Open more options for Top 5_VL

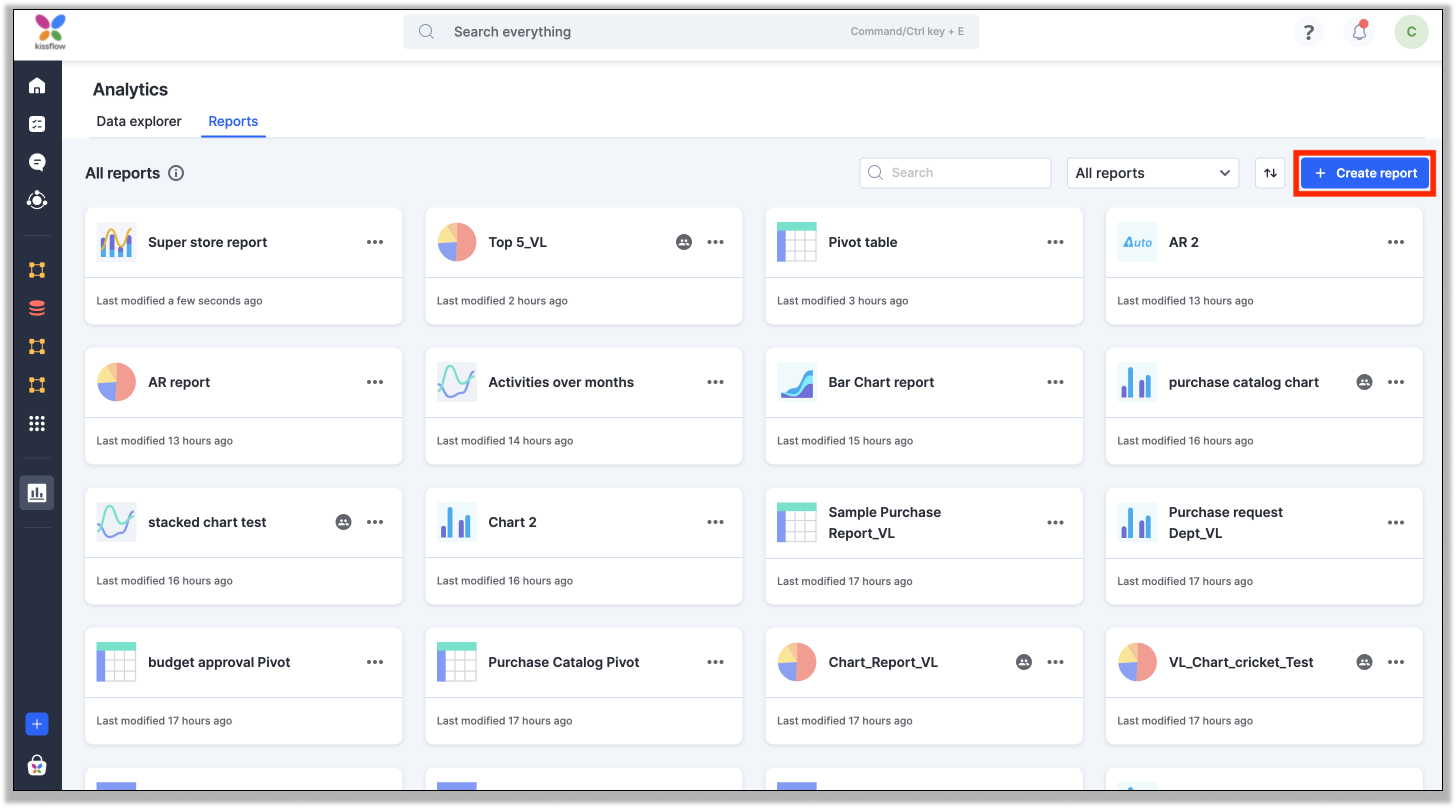coord(715,242)
